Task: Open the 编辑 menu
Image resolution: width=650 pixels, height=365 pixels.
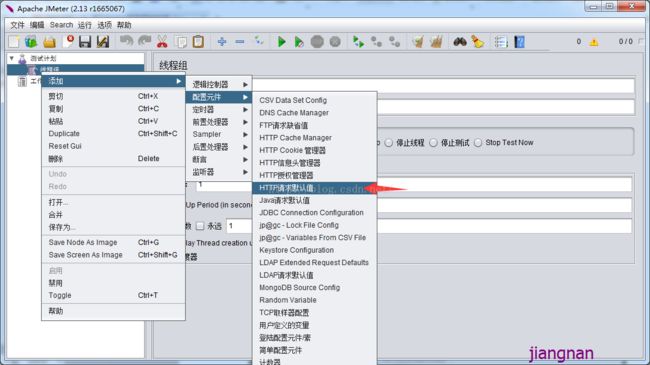Action: 37,25
